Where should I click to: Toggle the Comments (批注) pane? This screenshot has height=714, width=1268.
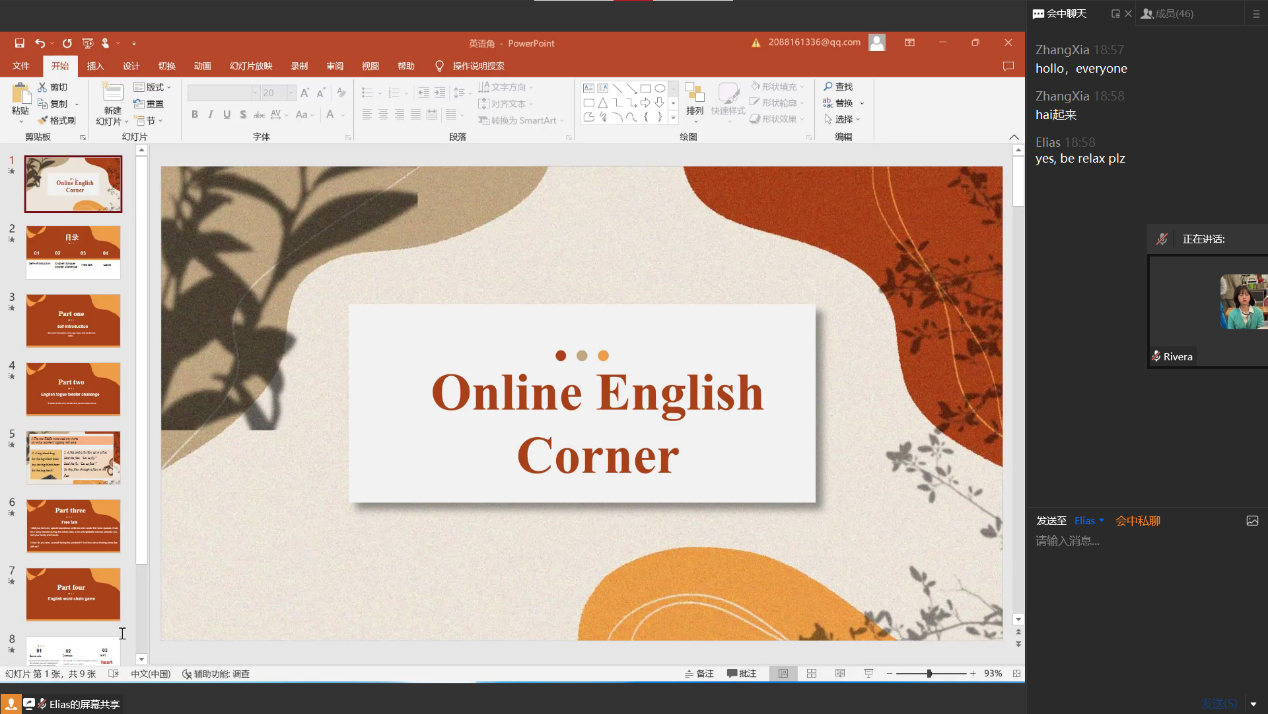[742, 674]
